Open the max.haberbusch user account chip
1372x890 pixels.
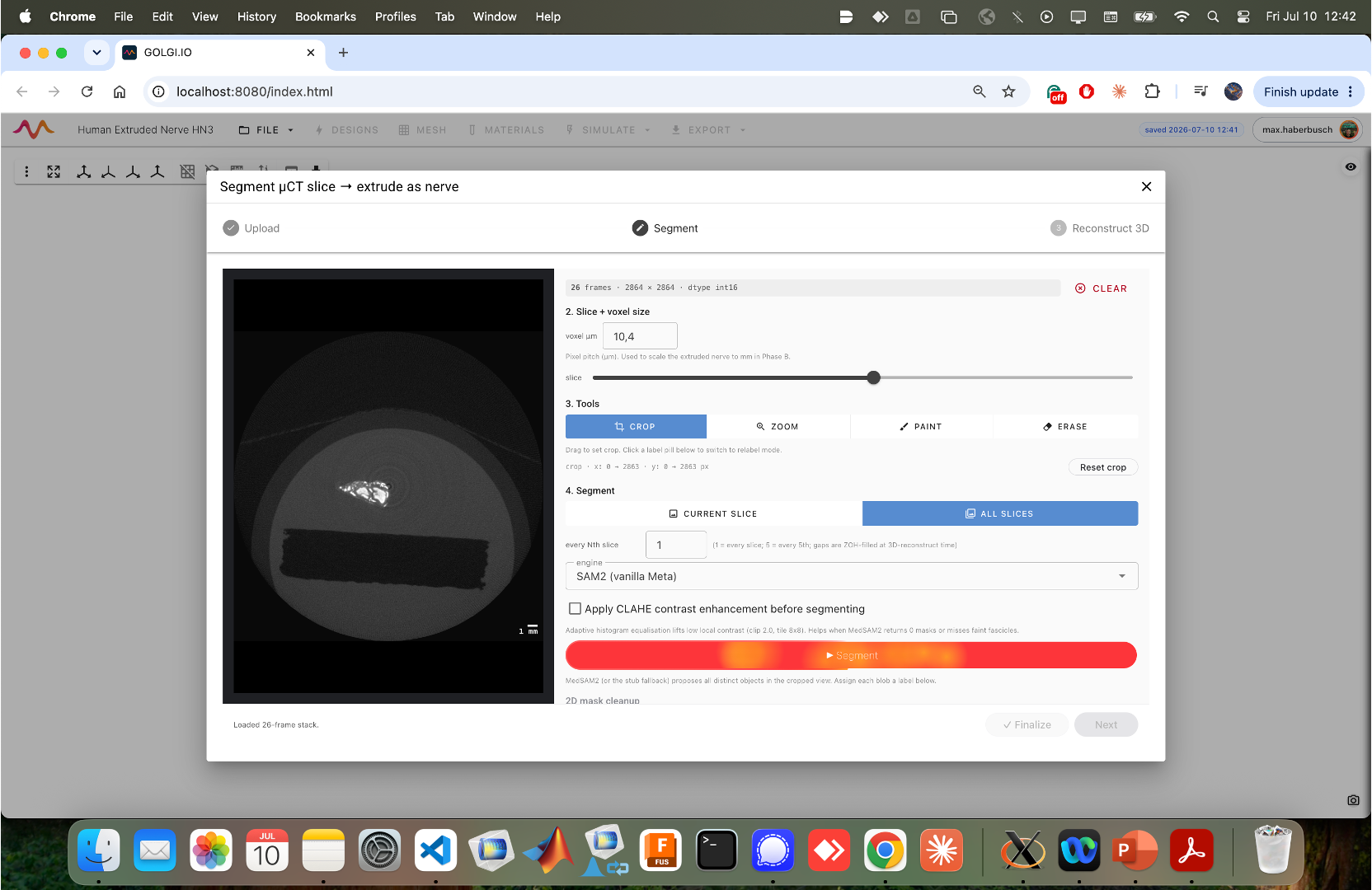[x=1307, y=129]
